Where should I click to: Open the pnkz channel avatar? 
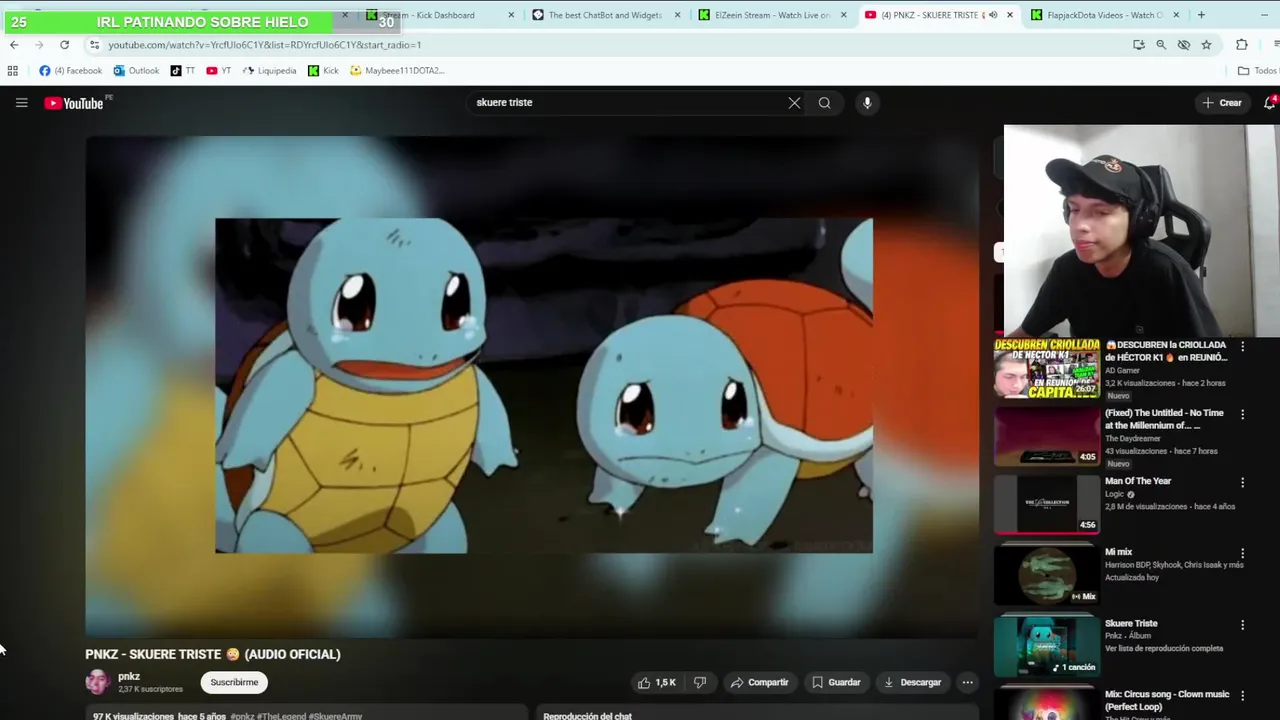97,682
